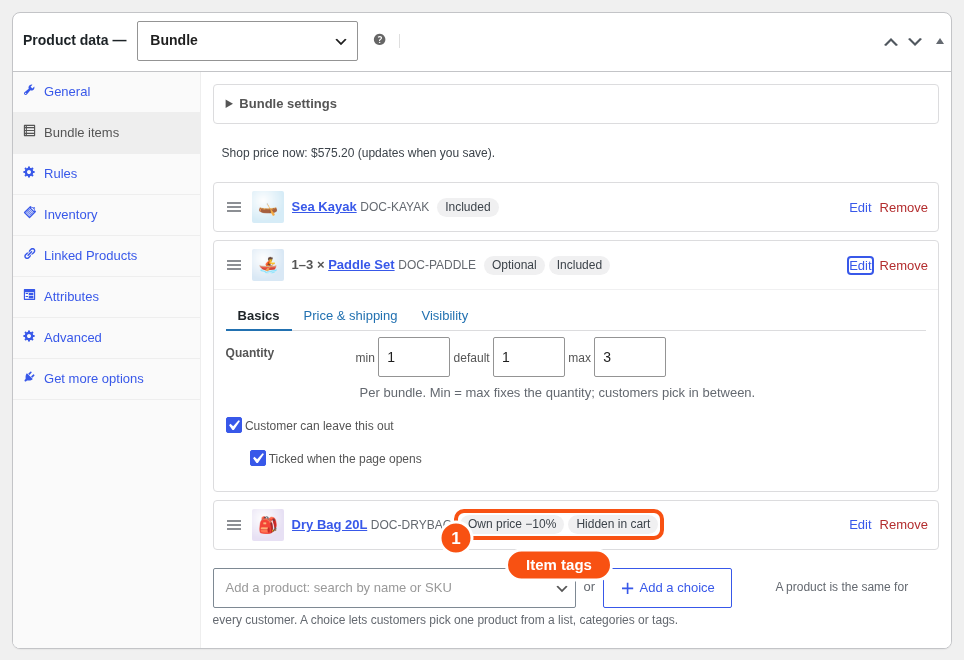
Task: Open the Paddle Set product link
Action: click(x=361, y=265)
